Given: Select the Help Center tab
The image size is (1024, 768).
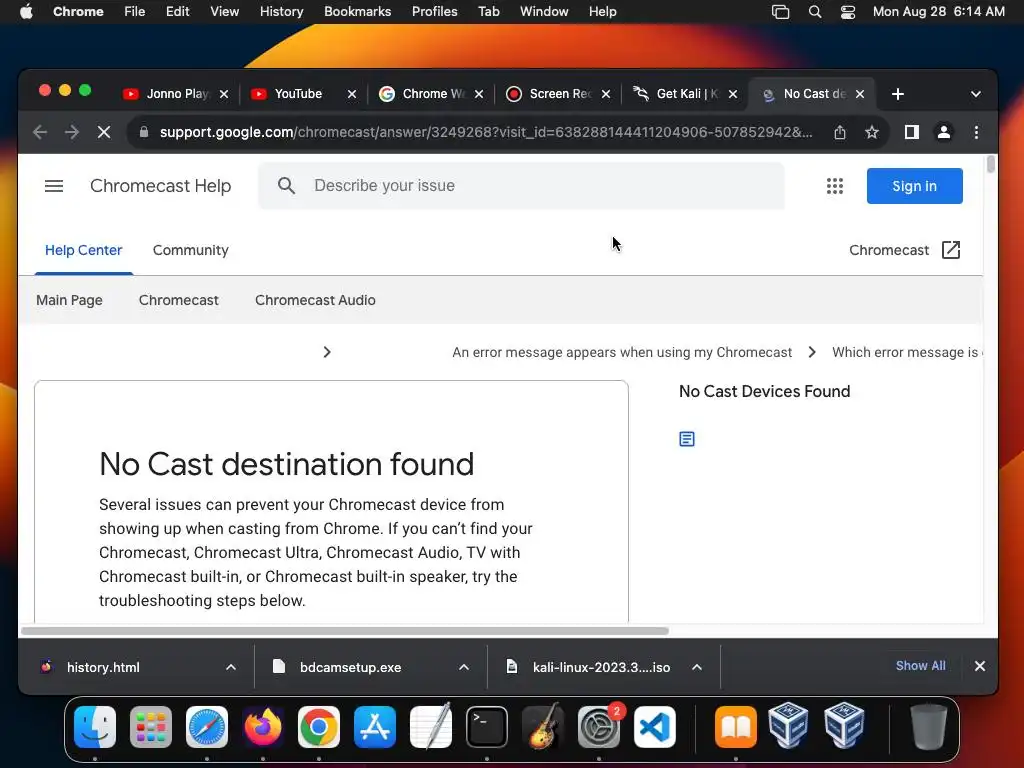Looking at the screenshot, I should (84, 250).
